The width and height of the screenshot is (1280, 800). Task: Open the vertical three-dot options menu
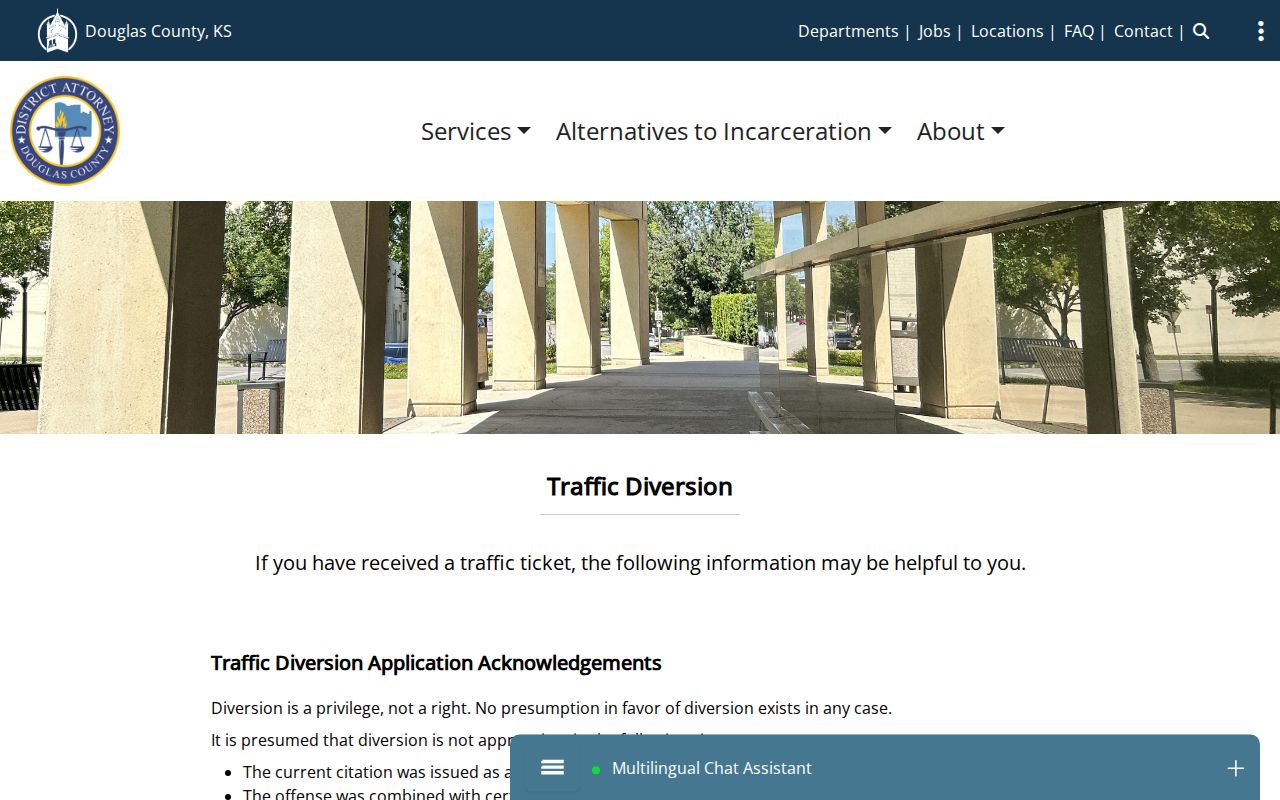pyautogui.click(x=1260, y=31)
